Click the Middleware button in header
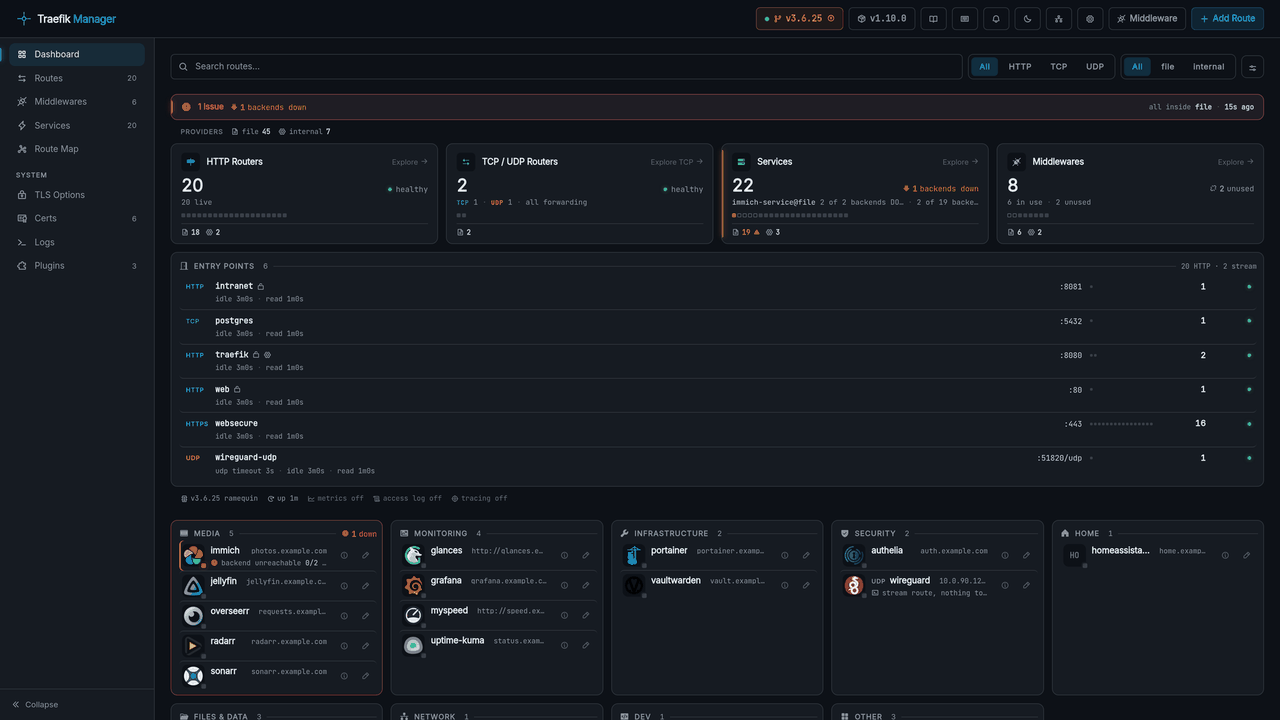This screenshot has width=1280, height=720. [1147, 18]
